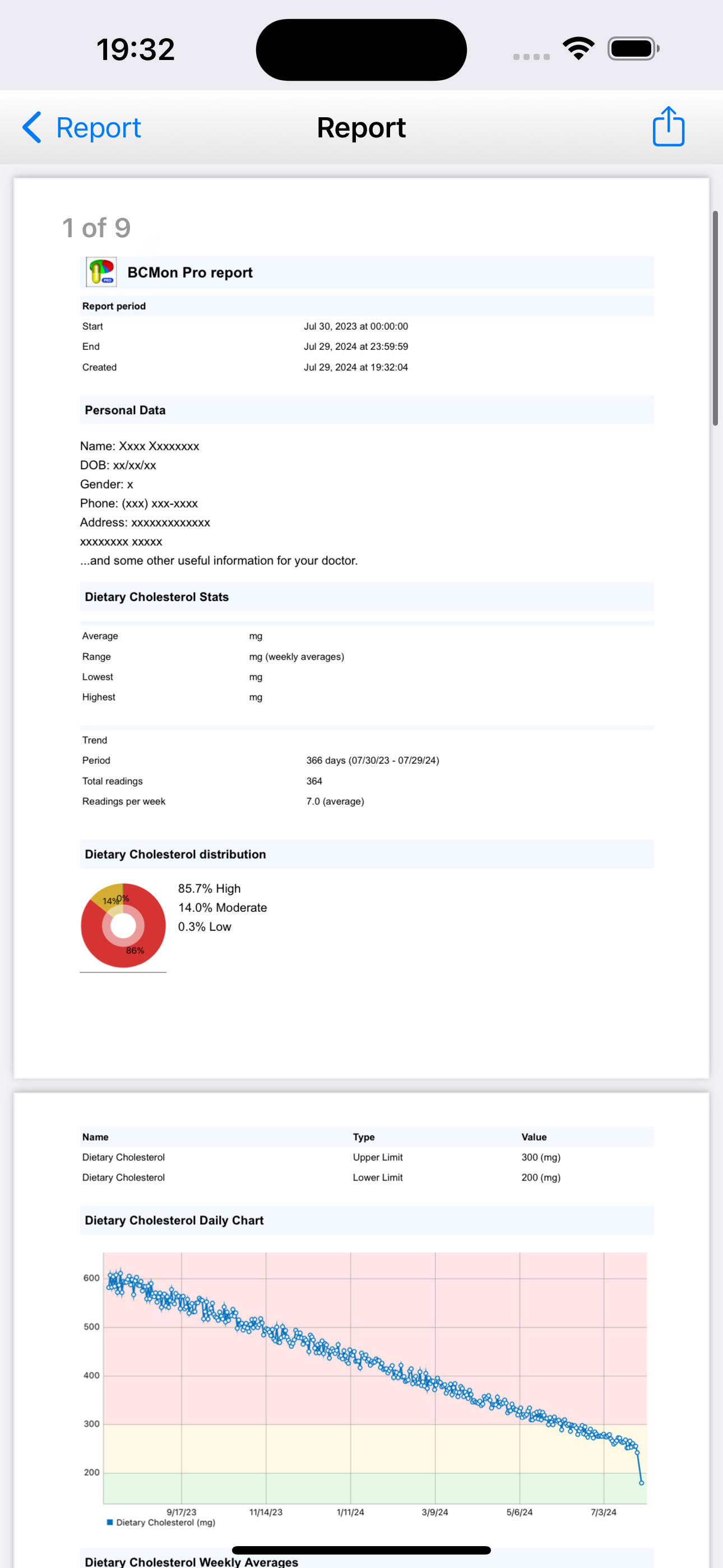Image resolution: width=723 pixels, height=1568 pixels.
Task: Tap the 'Phone: (xxx) xxx-xxxx' line
Action: (x=139, y=504)
